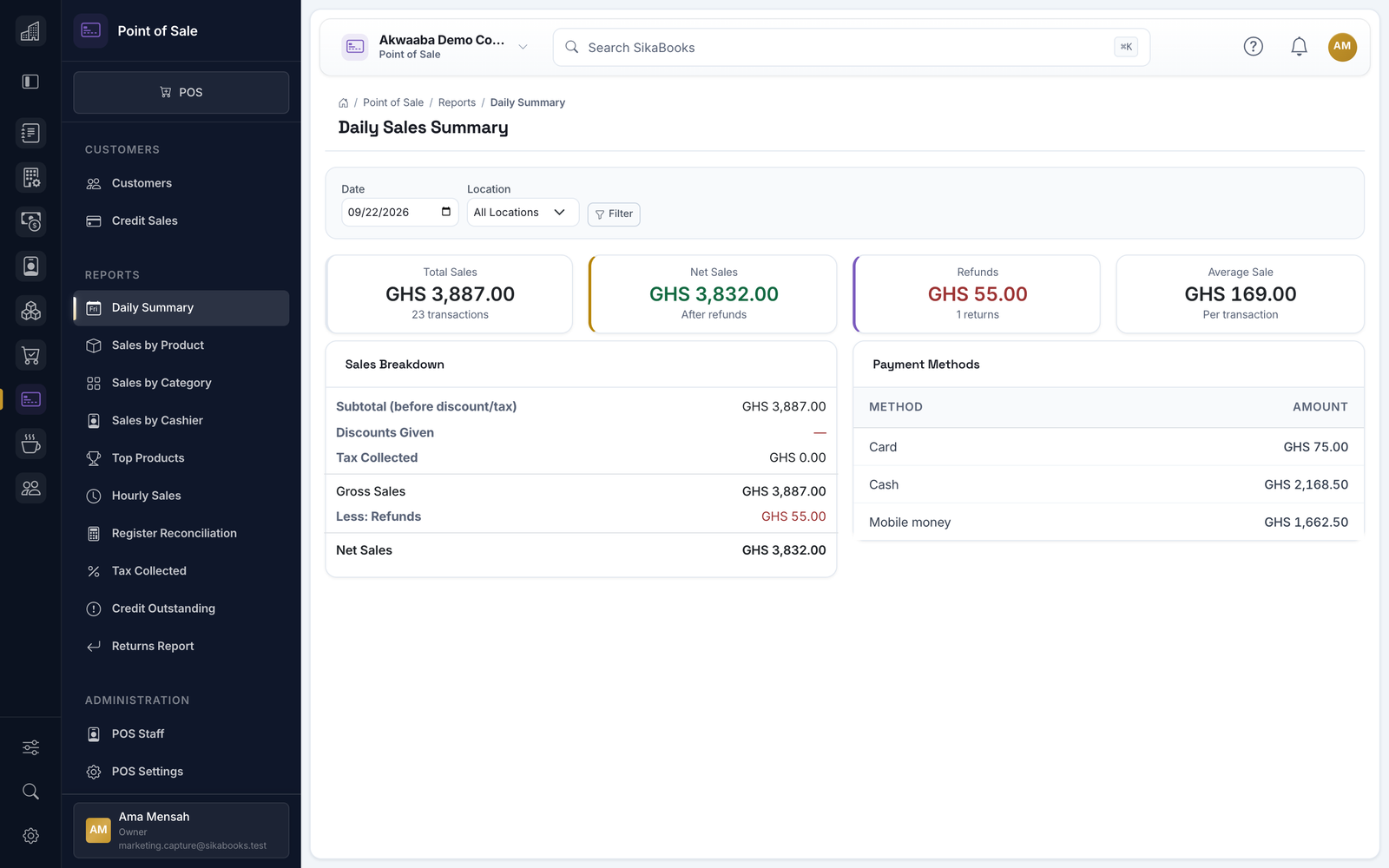Click the Average Sale GHS 169.00 card
The image size is (1389, 868).
(1241, 294)
